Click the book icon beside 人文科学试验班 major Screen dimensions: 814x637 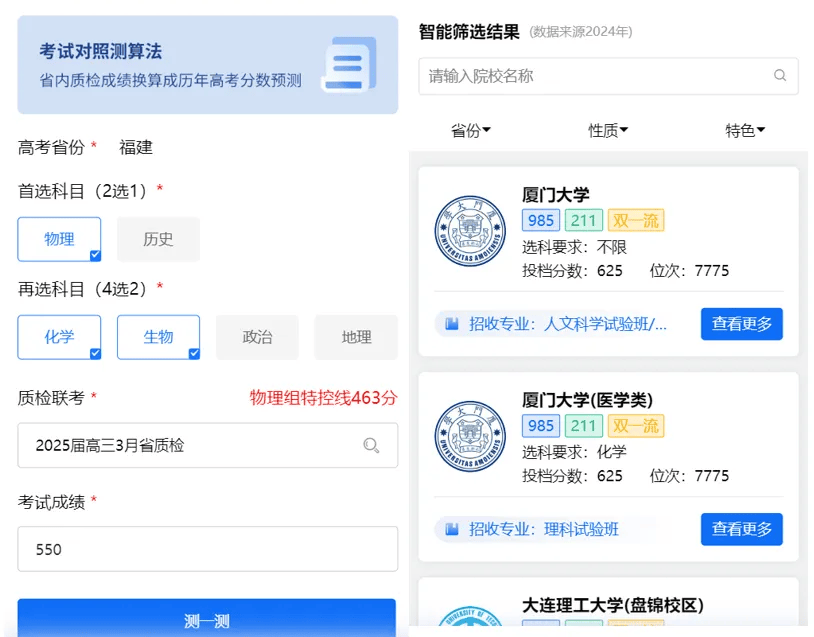click(x=452, y=324)
